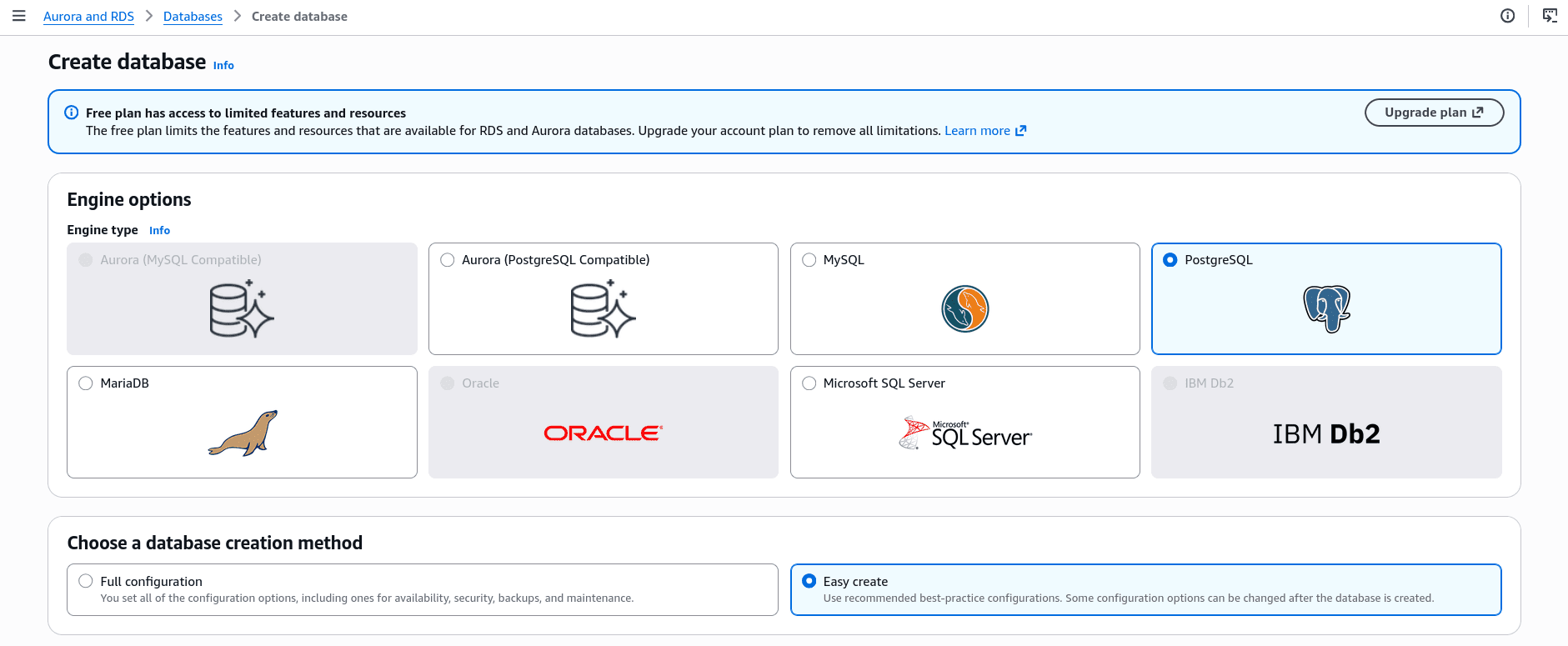Select the Easy create radio button
Screen dimensions: 1568x646
809,581
